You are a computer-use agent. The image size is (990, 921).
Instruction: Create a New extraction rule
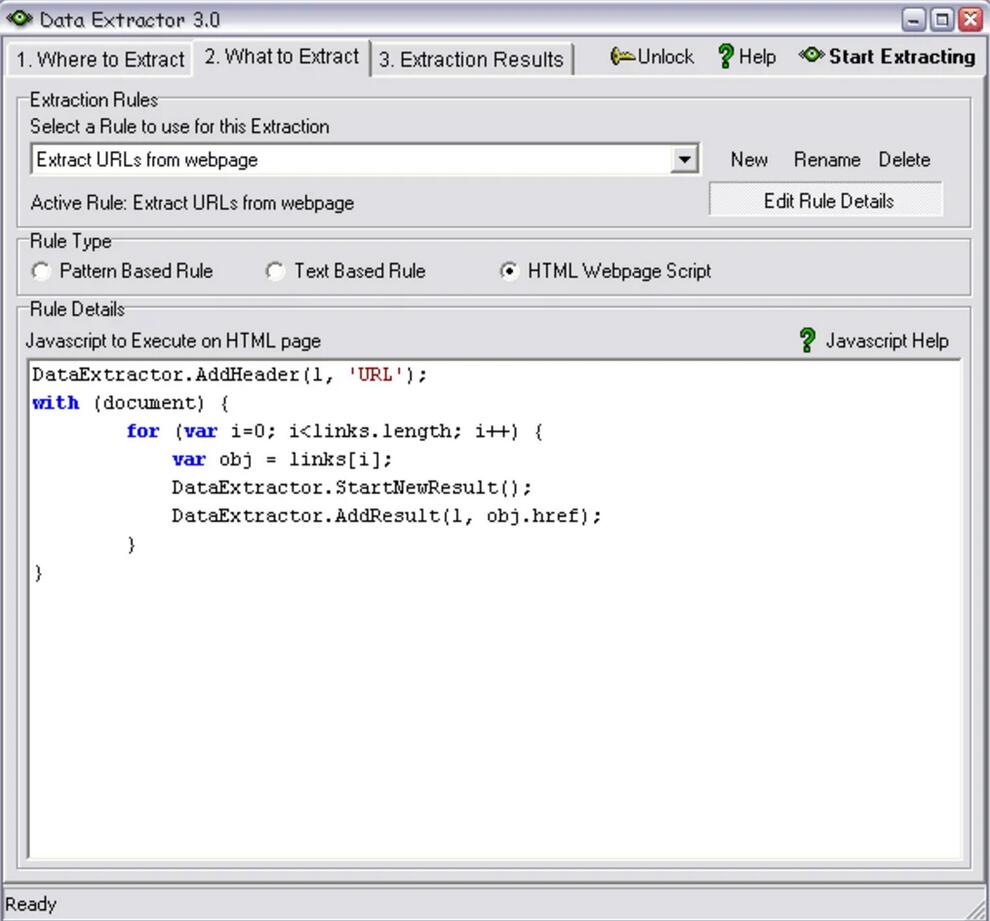click(749, 159)
